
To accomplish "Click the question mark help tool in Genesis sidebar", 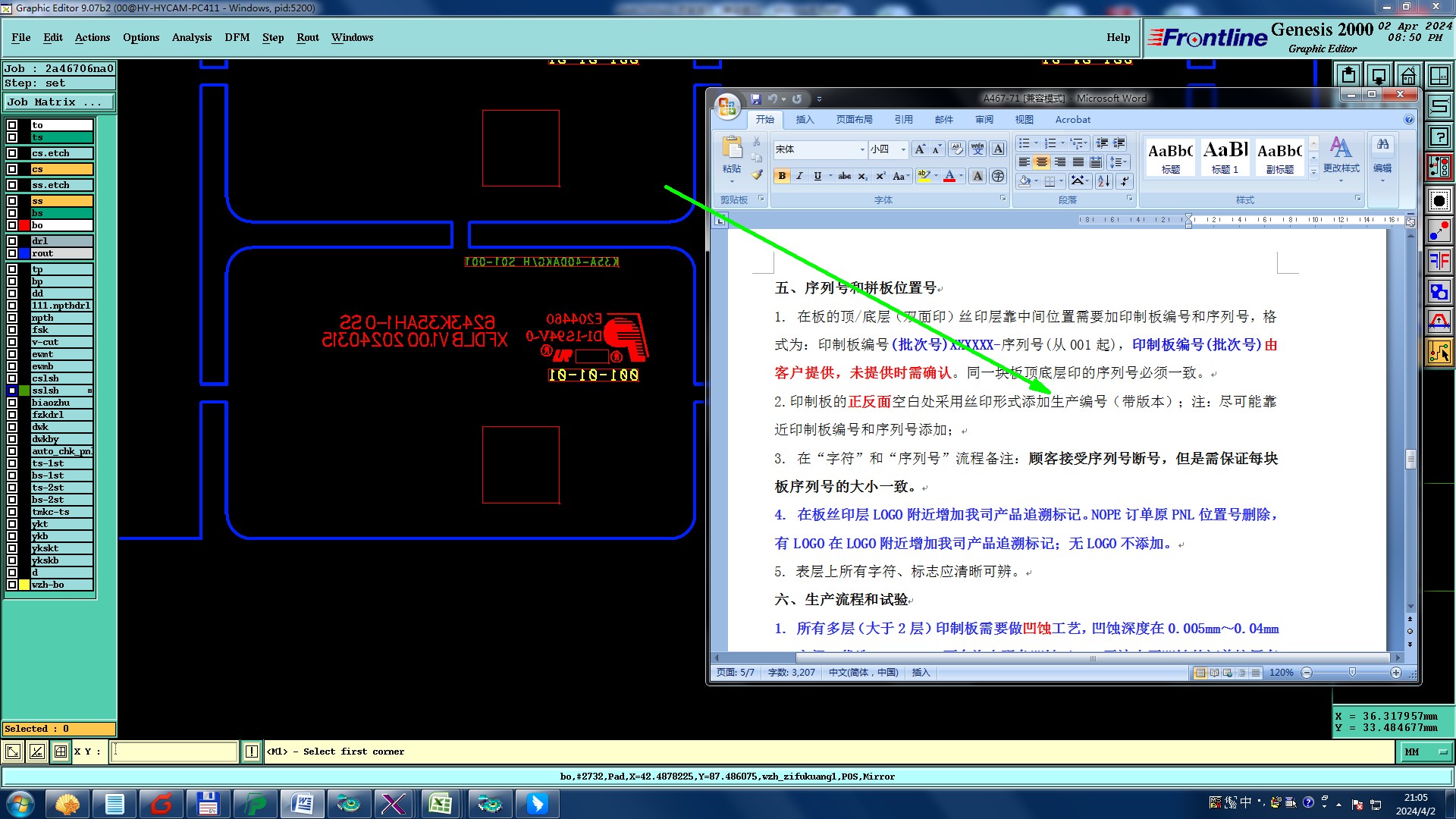I will (x=1439, y=136).
